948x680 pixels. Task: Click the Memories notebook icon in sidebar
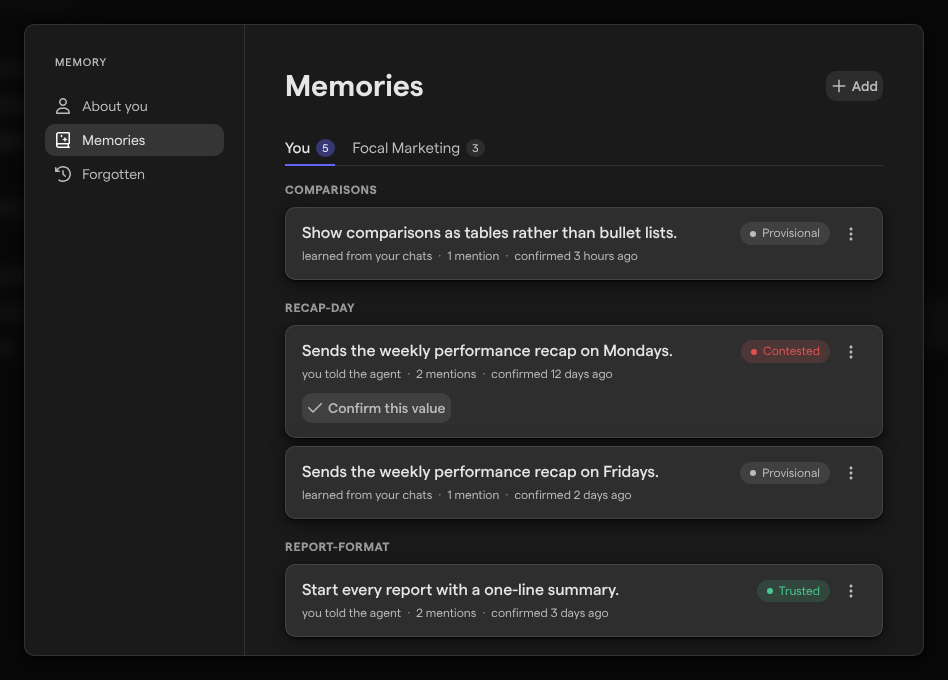(x=63, y=140)
